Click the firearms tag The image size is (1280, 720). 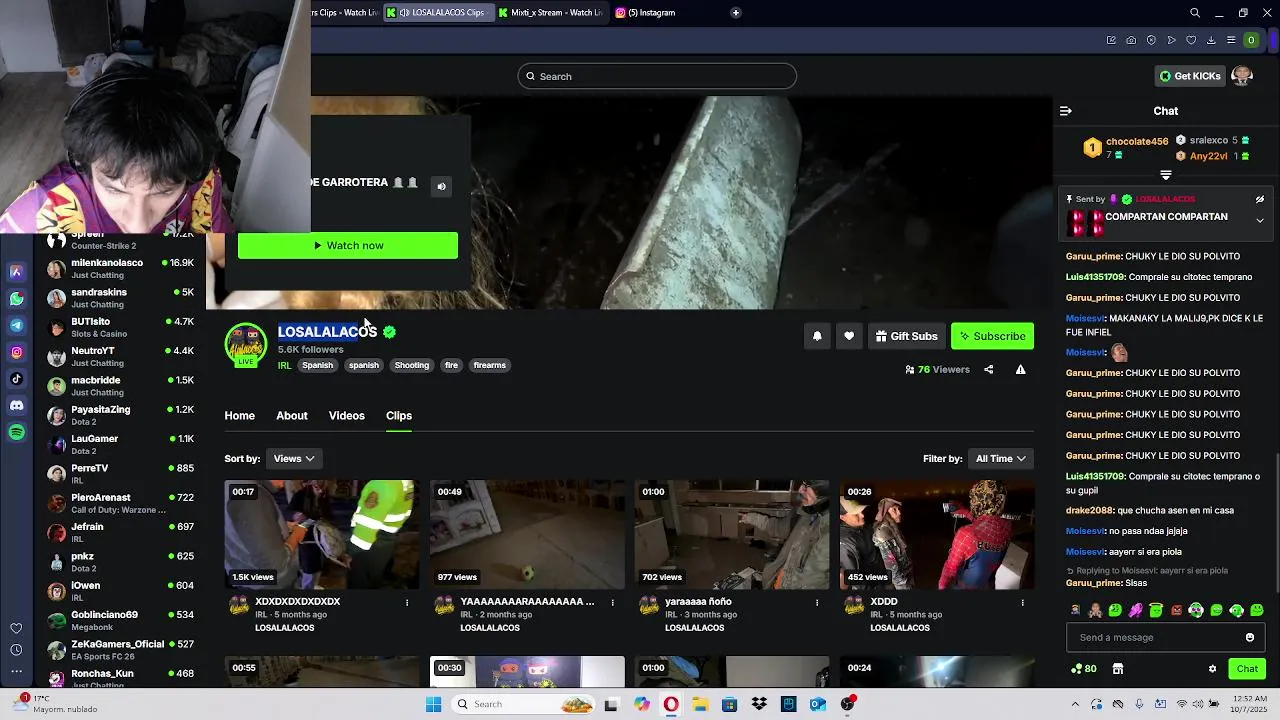(x=489, y=365)
